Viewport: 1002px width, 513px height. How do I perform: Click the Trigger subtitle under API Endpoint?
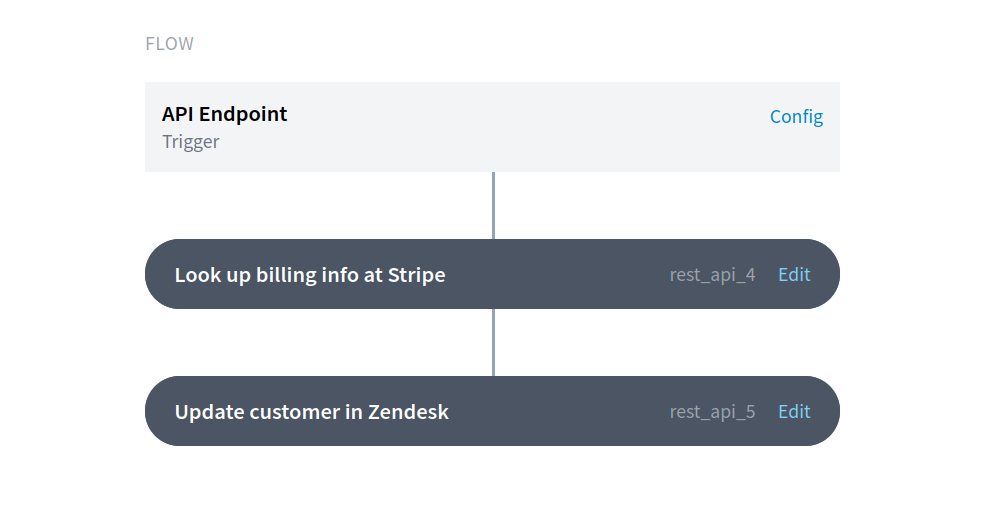pyautogui.click(x=190, y=142)
